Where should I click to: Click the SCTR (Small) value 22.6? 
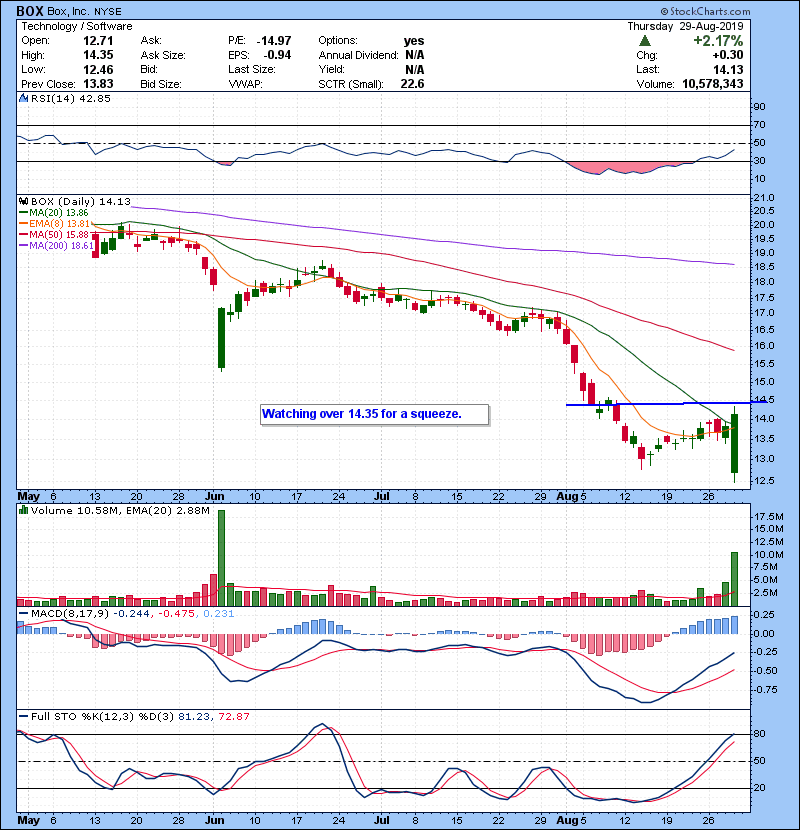point(412,84)
